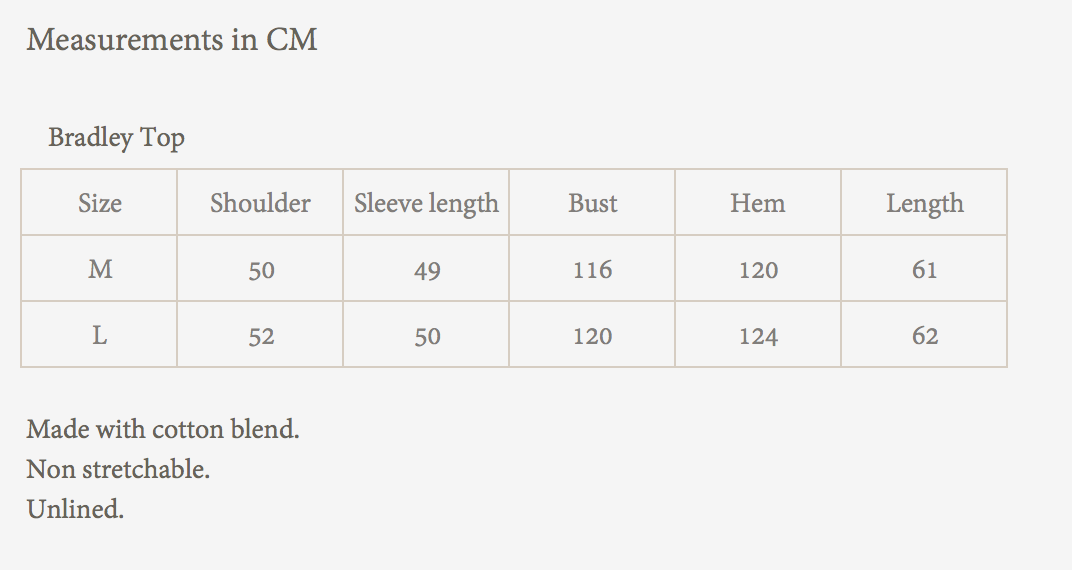Click the Sleeve length column header

pos(426,203)
